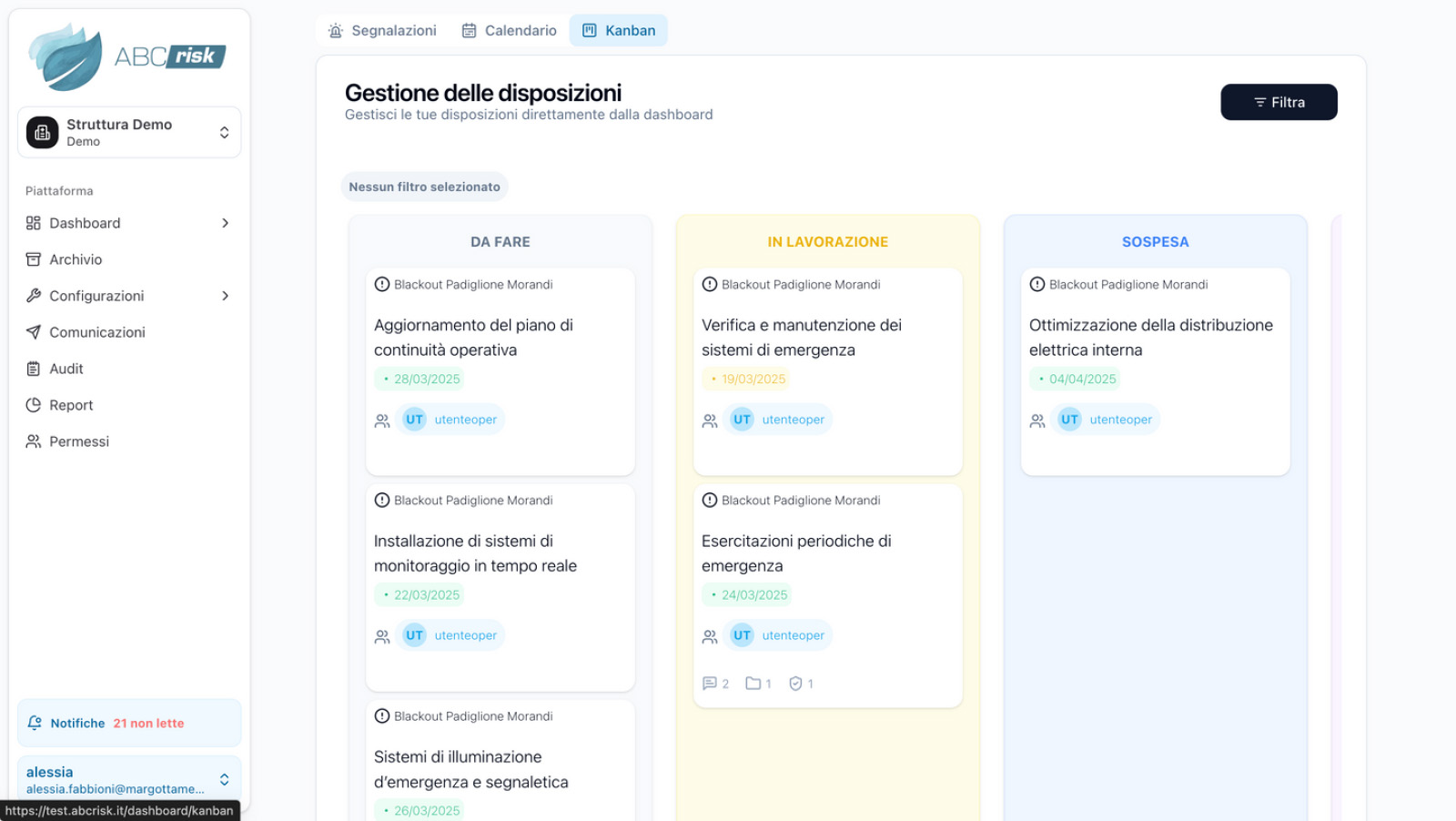This screenshot has width=1456, height=821.
Task: Click the folder icon on Esercitazioni periodiche card
Action: (x=753, y=684)
